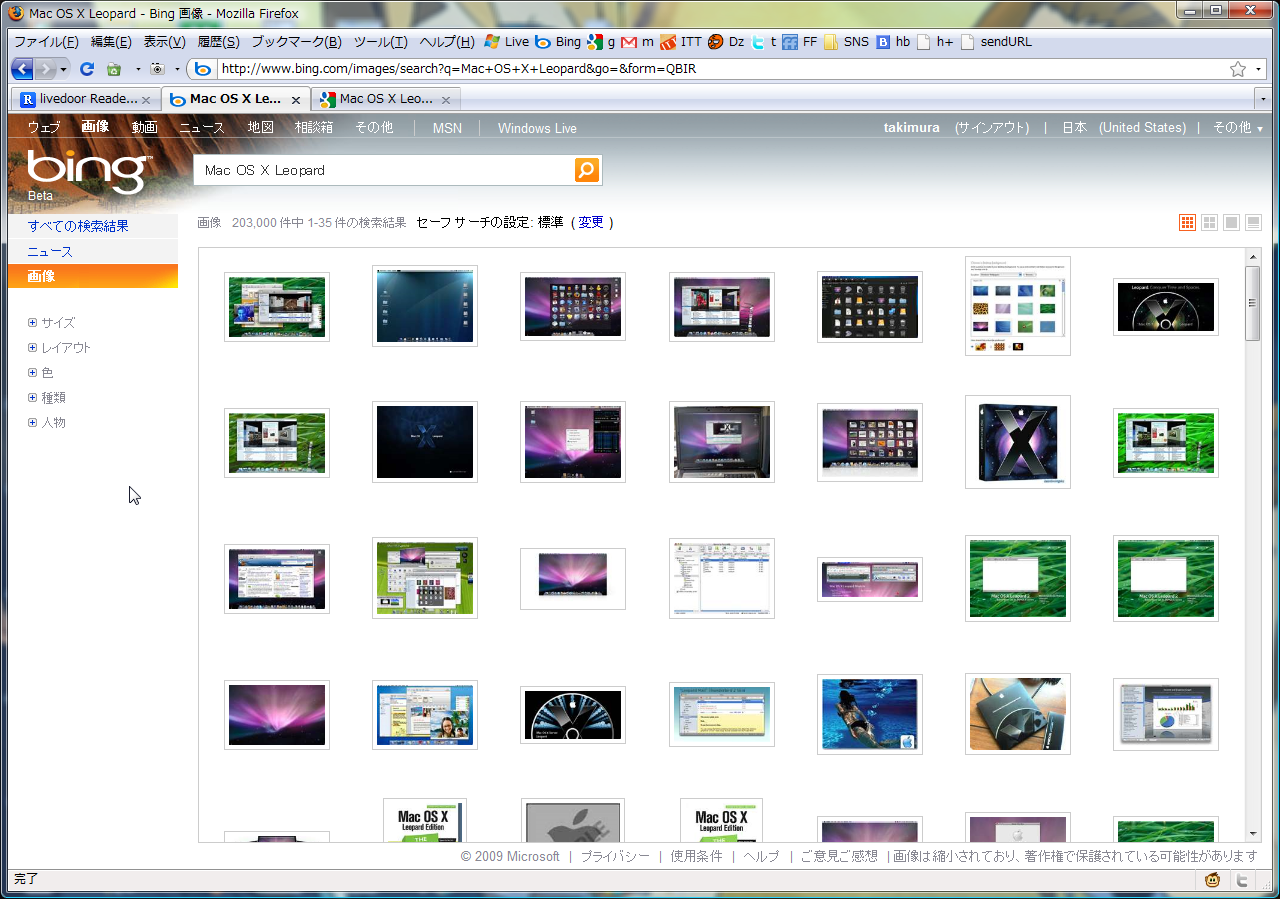Image resolution: width=1280 pixels, height=899 pixels.
Task: Open プライバシー footer link
Action: click(615, 856)
